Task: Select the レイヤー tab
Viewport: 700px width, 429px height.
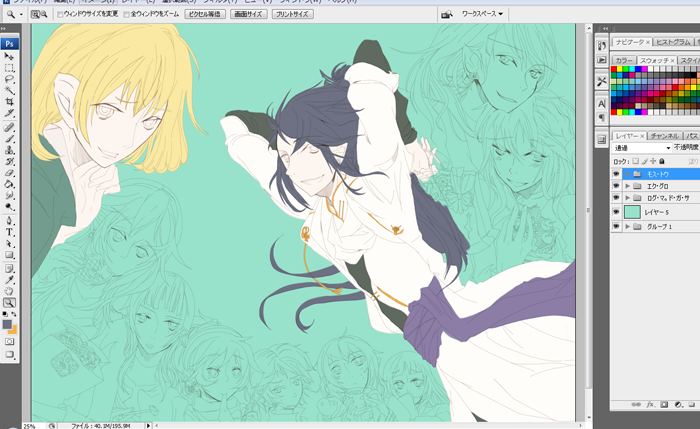Action: (x=629, y=136)
